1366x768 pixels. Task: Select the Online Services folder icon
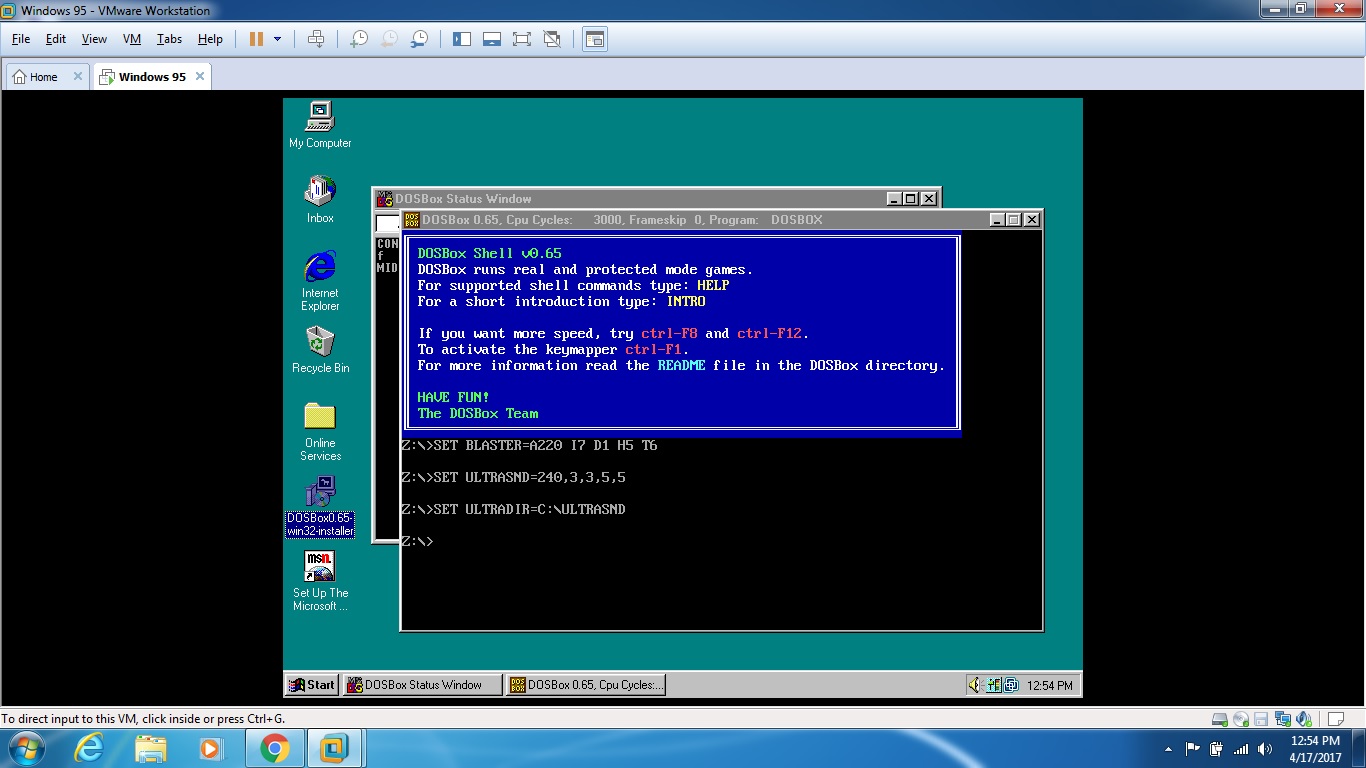pos(320,431)
